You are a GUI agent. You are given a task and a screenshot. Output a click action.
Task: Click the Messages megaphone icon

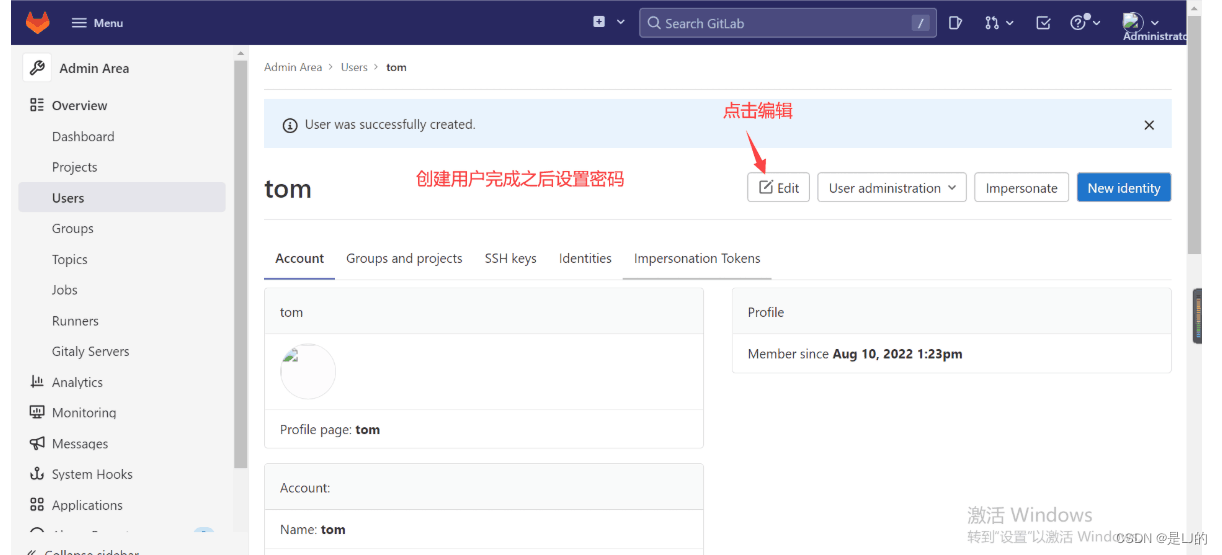tap(37, 443)
